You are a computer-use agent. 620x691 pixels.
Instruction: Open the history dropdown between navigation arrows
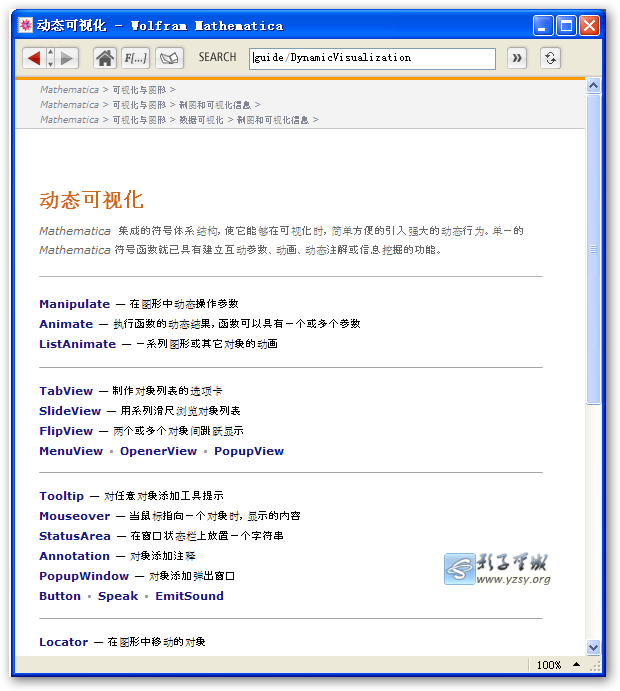point(51,58)
